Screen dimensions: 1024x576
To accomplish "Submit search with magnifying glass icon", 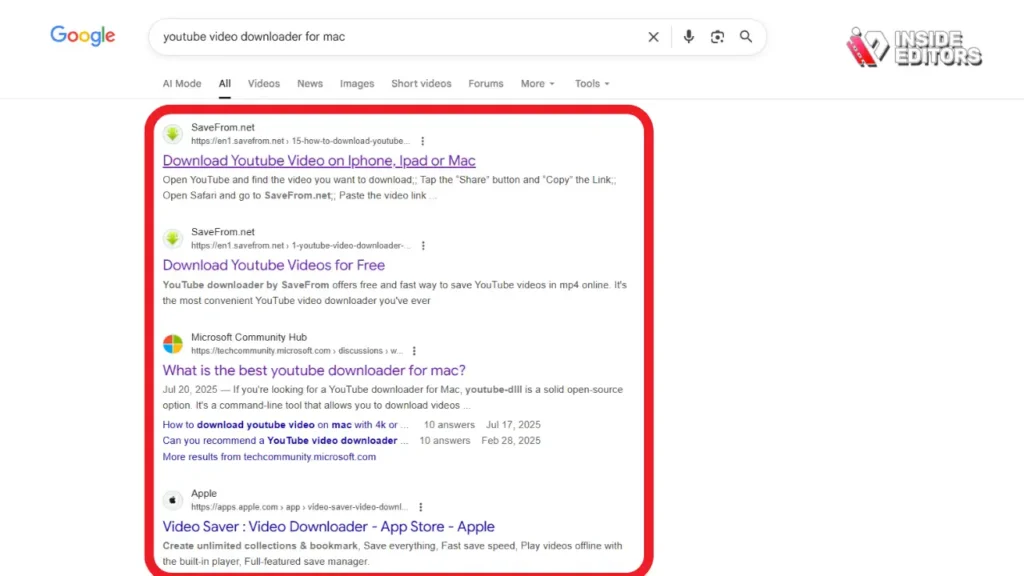I will coord(746,37).
